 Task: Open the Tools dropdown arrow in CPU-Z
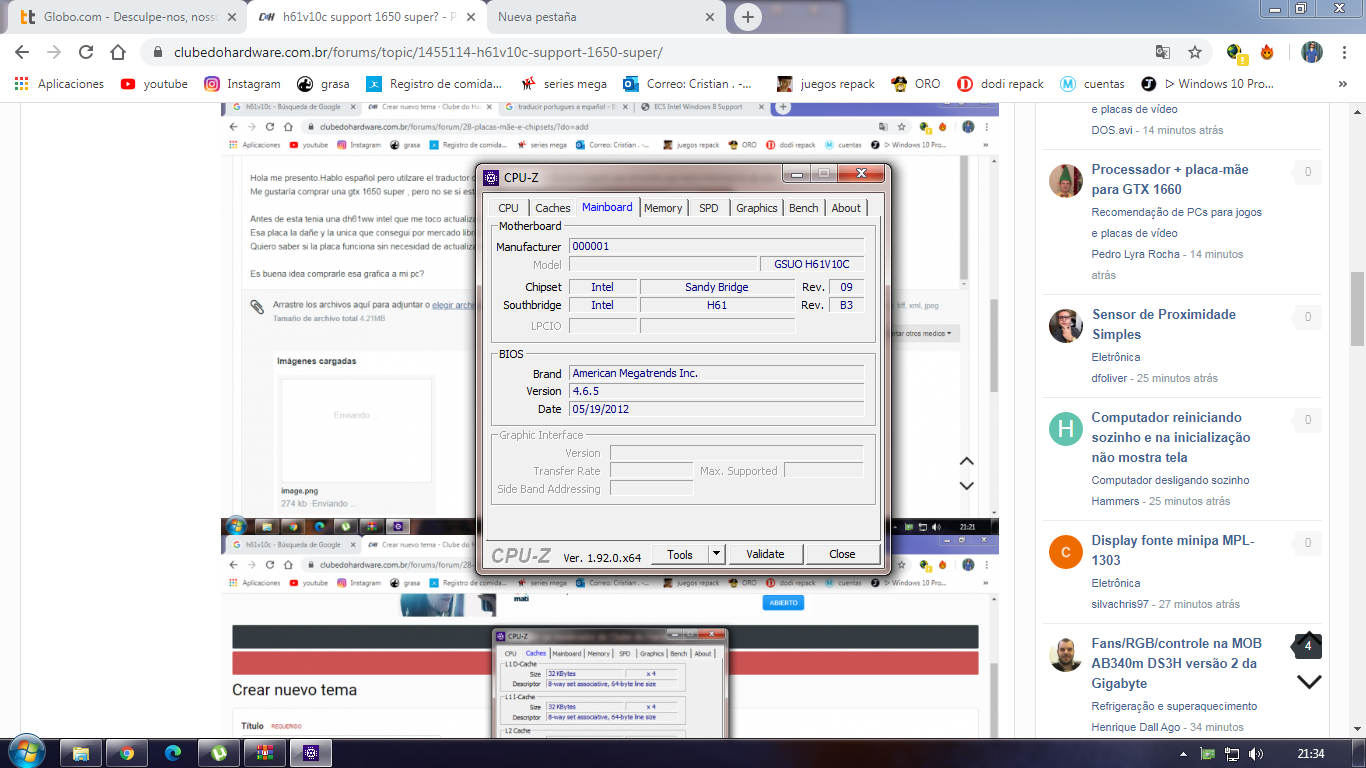coord(717,554)
